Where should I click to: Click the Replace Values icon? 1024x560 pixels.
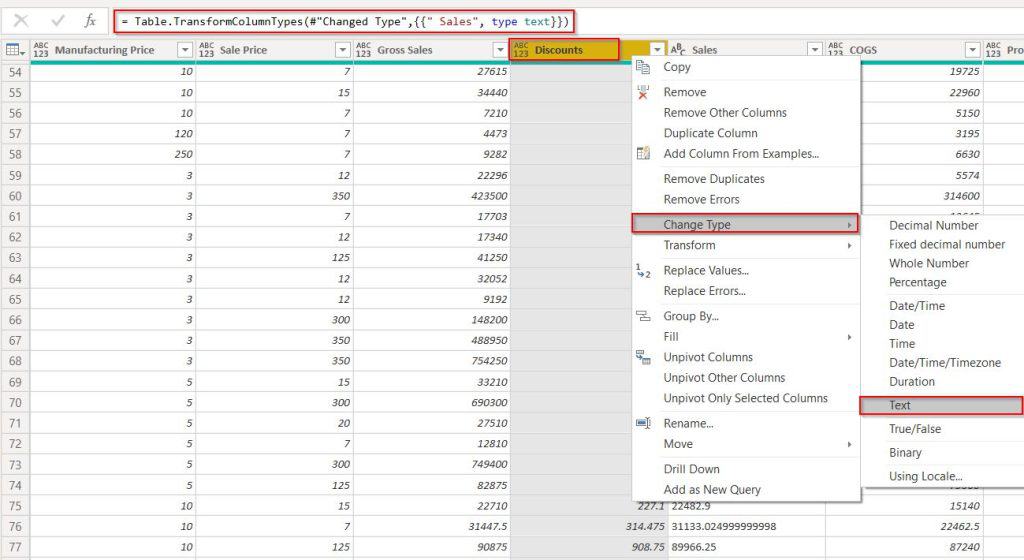[x=643, y=270]
